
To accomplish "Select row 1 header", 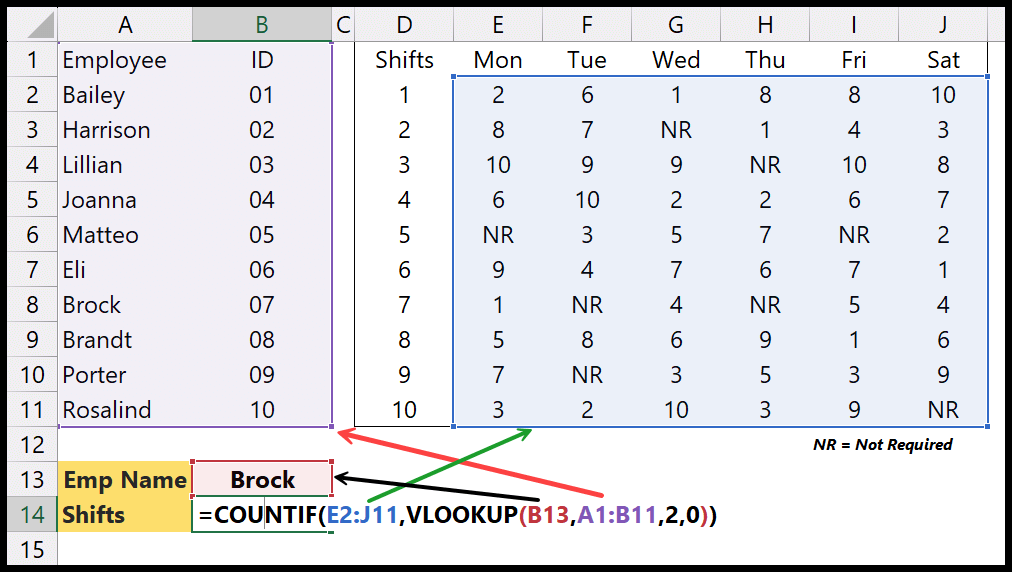I will 32,60.
